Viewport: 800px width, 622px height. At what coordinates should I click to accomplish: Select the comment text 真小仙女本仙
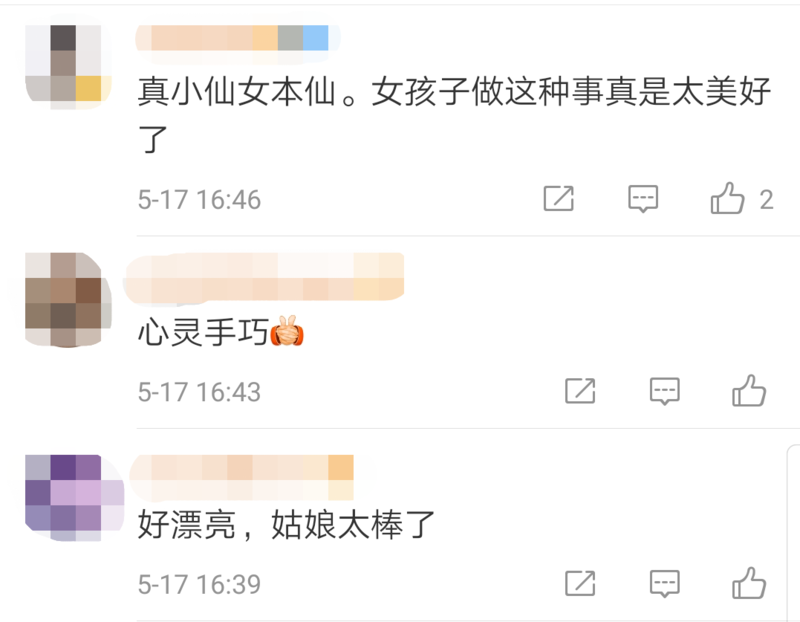(x=237, y=92)
